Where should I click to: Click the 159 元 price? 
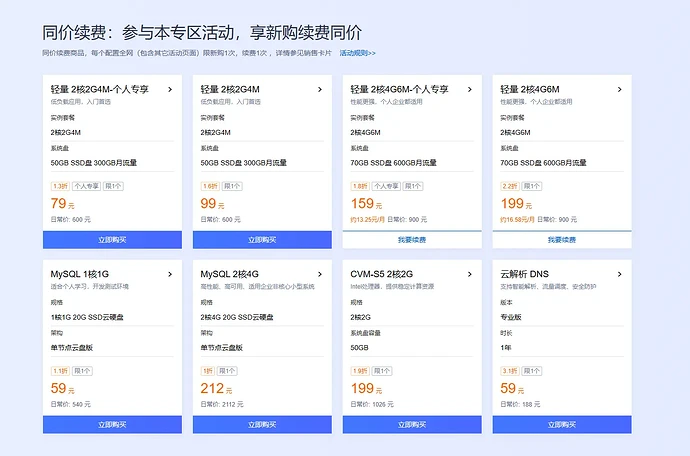[366, 204]
